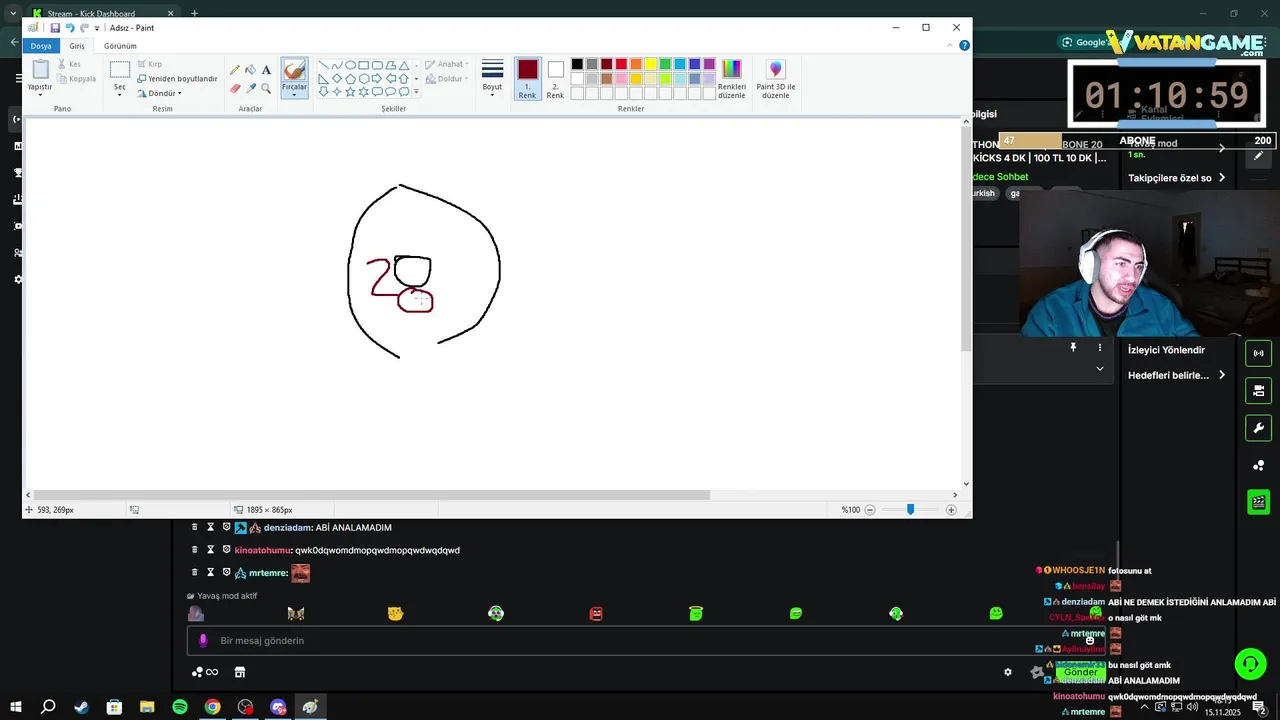The image size is (1280, 720).
Task: Switch to the Giriş ribbon tab
Action: (x=77, y=46)
